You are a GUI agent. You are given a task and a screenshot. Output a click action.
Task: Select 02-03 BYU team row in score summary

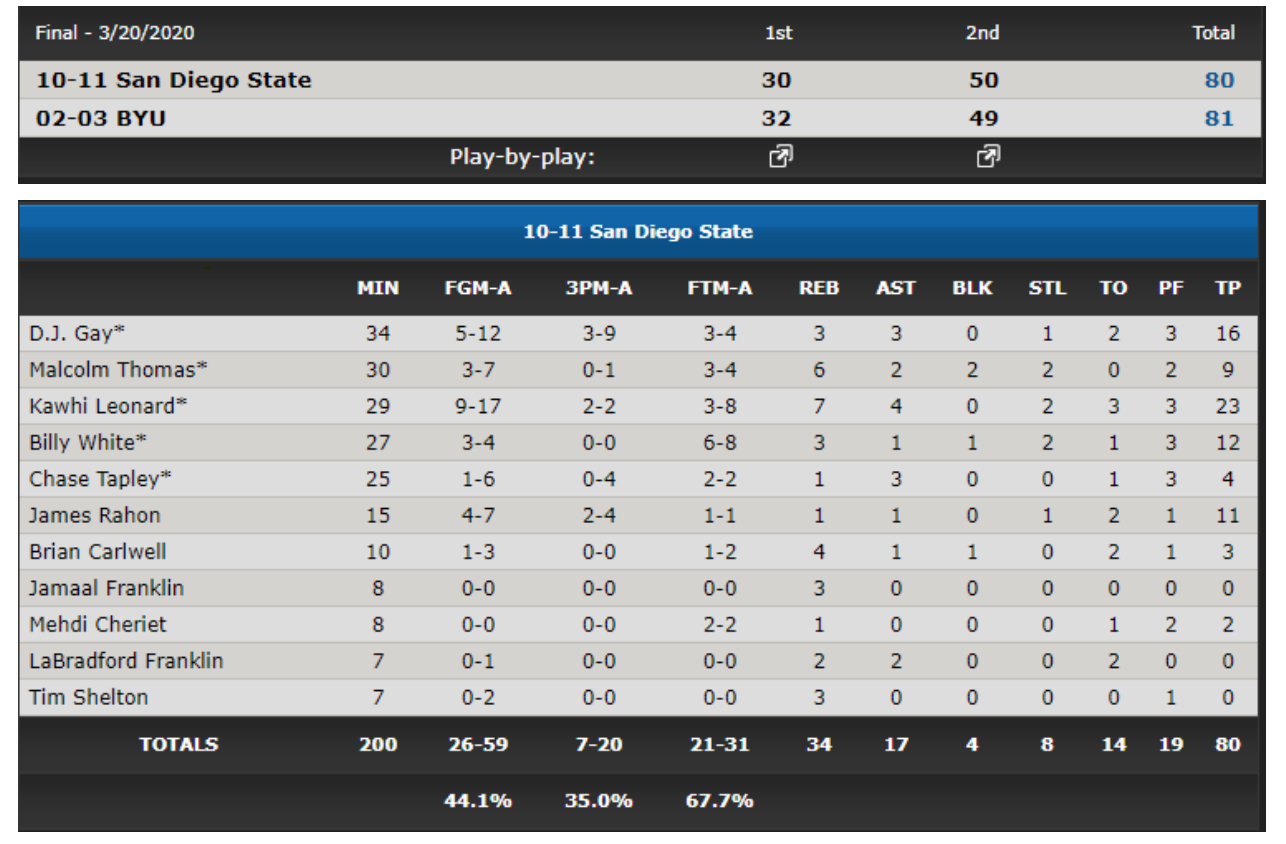coord(638,119)
